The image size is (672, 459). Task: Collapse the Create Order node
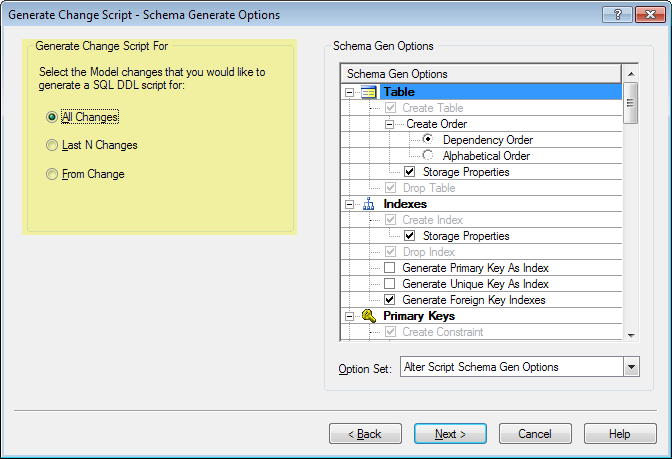point(390,124)
